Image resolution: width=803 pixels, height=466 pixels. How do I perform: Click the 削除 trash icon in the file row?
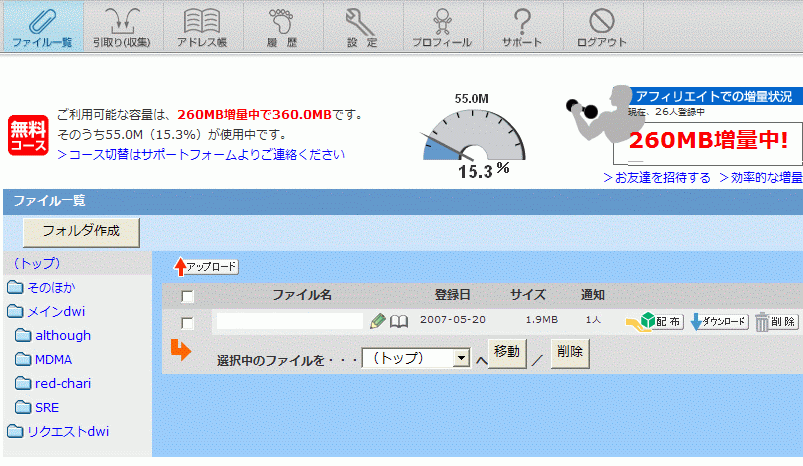click(x=776, y=322)
